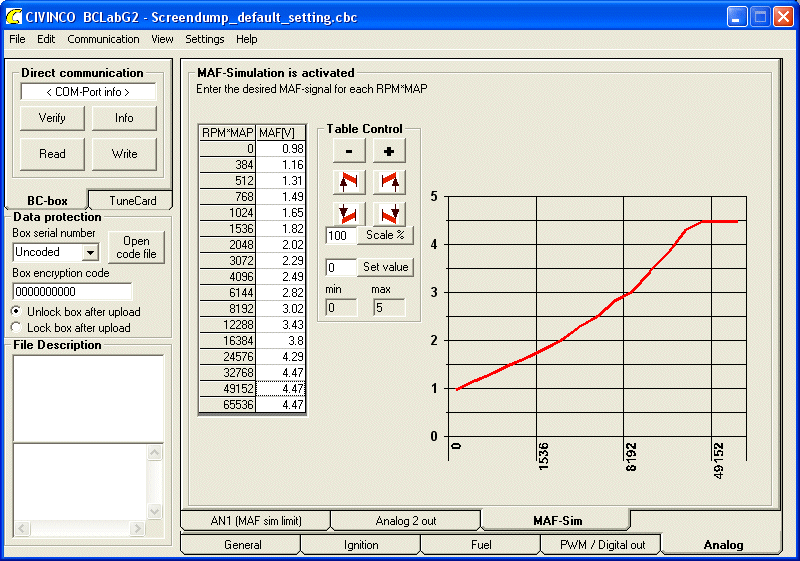Go to the General tab

pyautogui.click(x=242, y=545)
